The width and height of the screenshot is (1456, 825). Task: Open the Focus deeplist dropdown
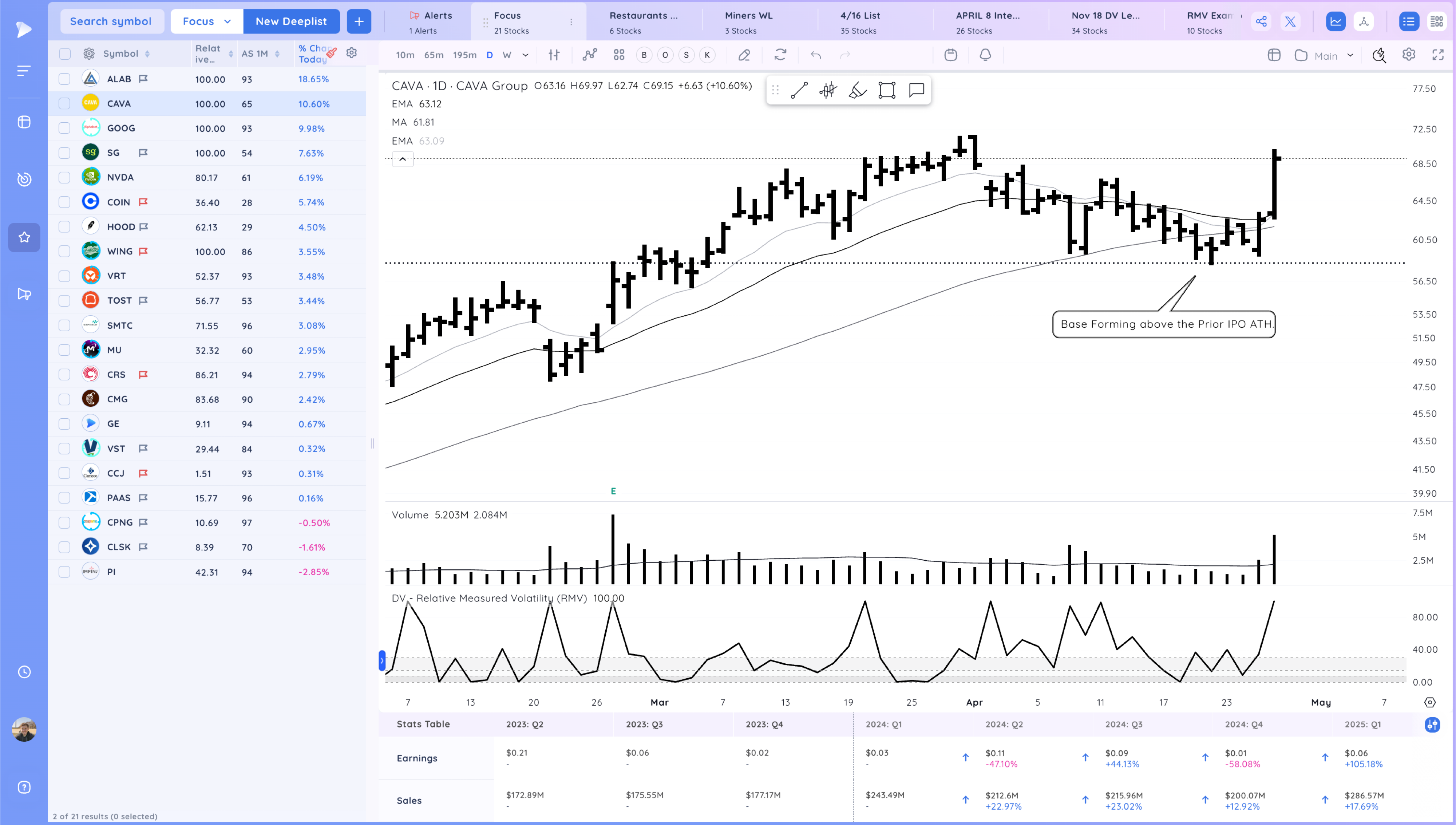207,21
